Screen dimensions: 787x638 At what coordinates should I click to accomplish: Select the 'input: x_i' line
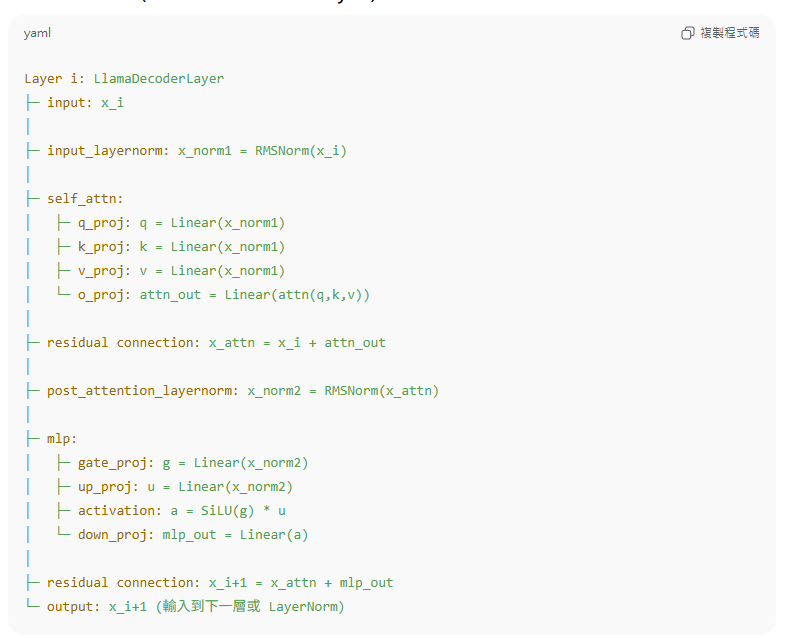tap(85, 102)
